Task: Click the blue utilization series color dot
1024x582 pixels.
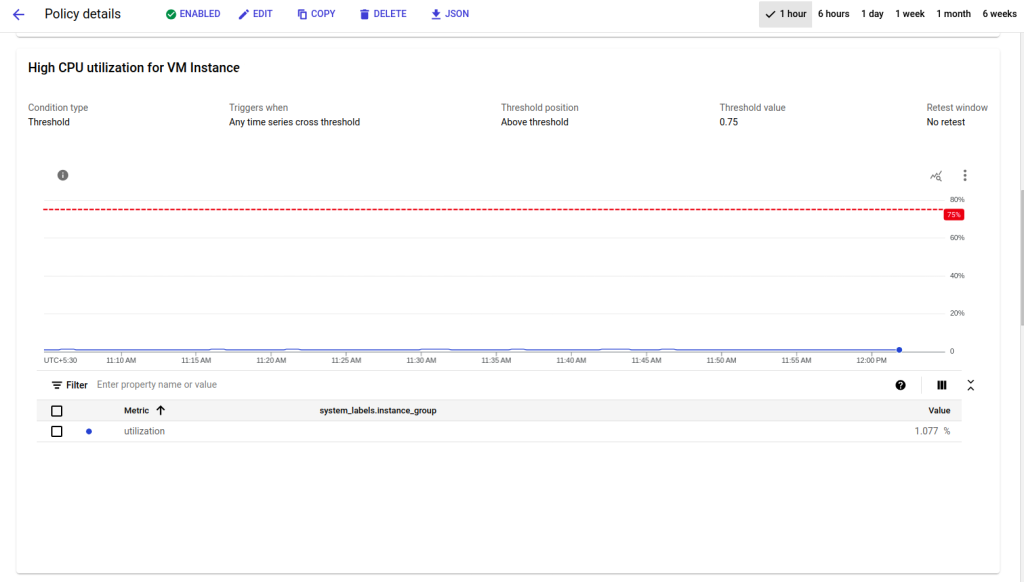Action: pos(89,431)
